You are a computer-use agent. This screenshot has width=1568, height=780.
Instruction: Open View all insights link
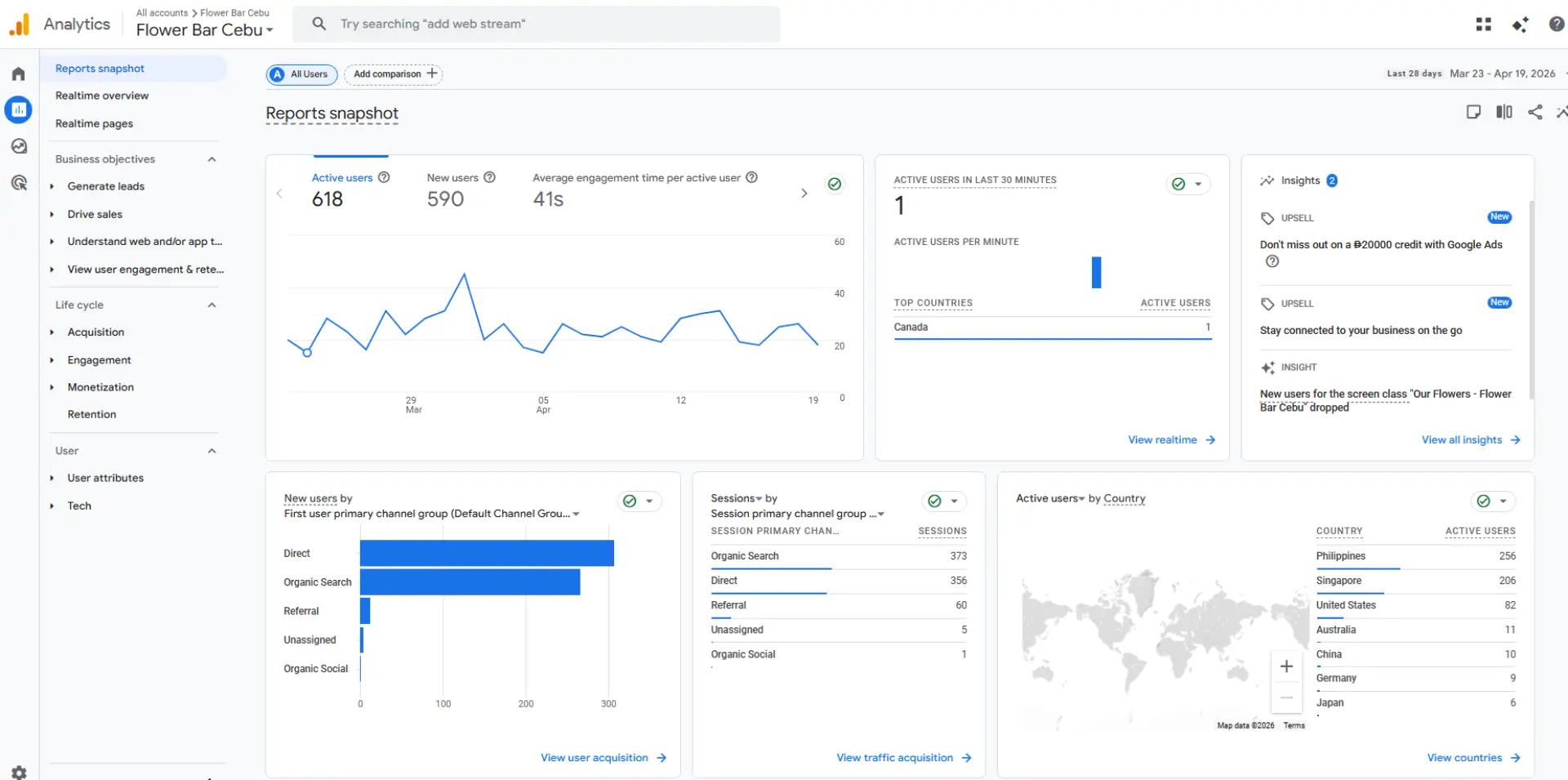(x=1470, y=440)
